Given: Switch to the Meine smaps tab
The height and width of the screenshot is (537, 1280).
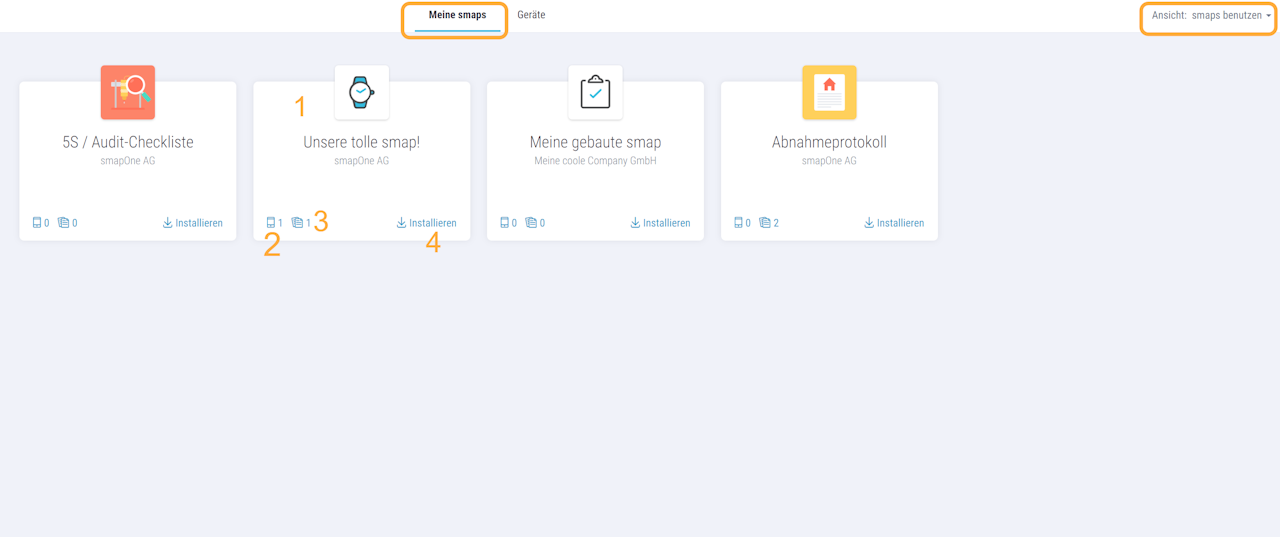Looking at the screenshot, I should click(457, 16).
